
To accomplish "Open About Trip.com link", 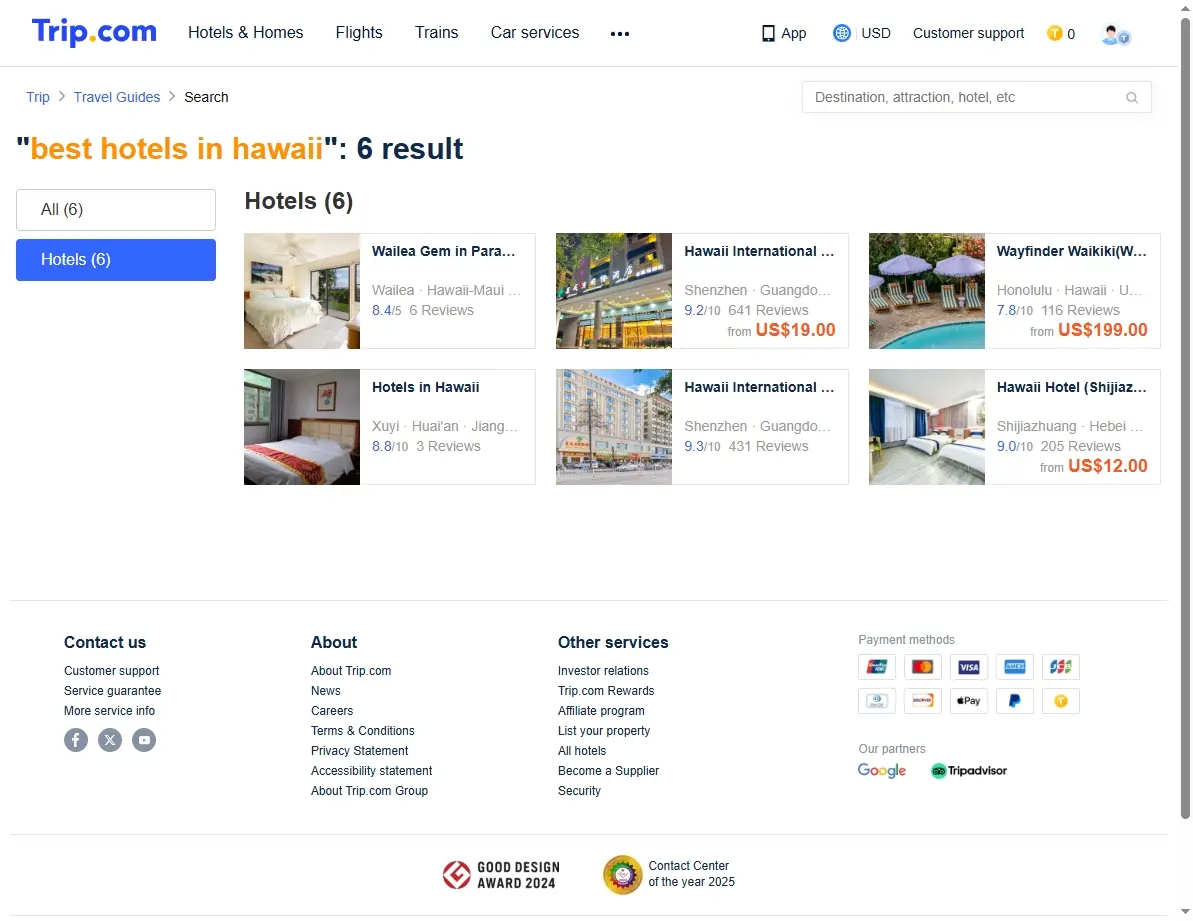I will (351, 671).
